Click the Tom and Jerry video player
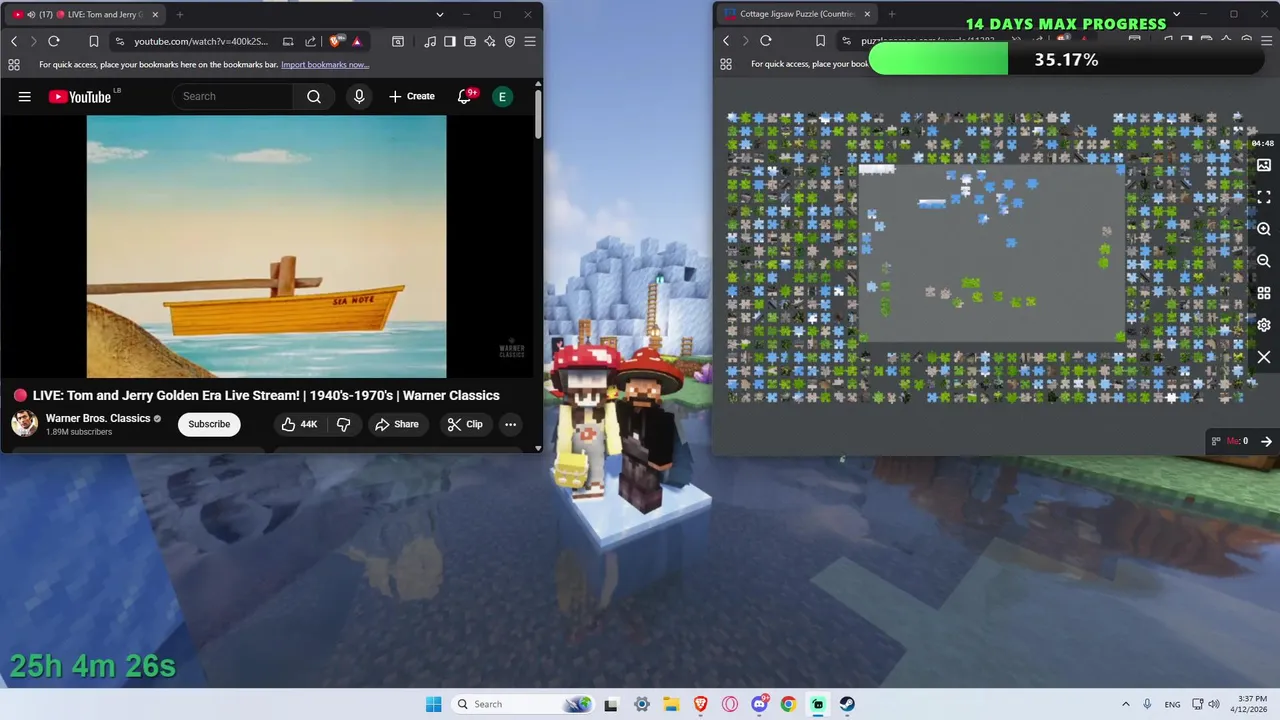The width and height of the screenshot is (1280, 720). 267,246
